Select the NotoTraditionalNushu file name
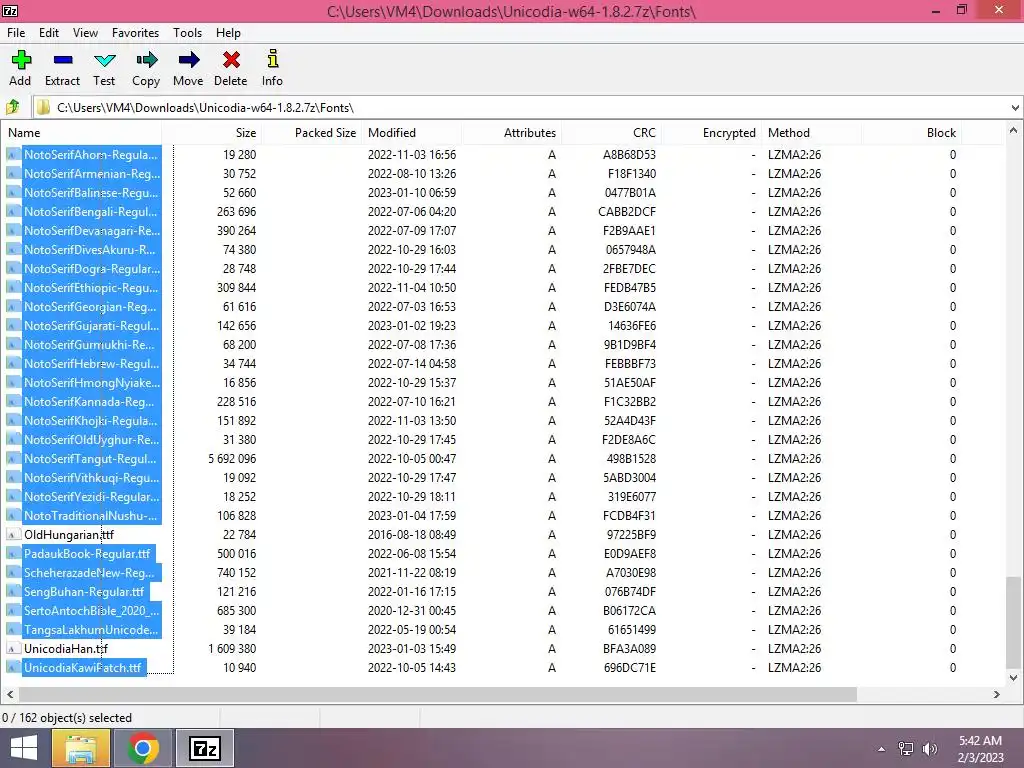Image resolution: width=1024 pixels, height=768 pixels. 91,516
